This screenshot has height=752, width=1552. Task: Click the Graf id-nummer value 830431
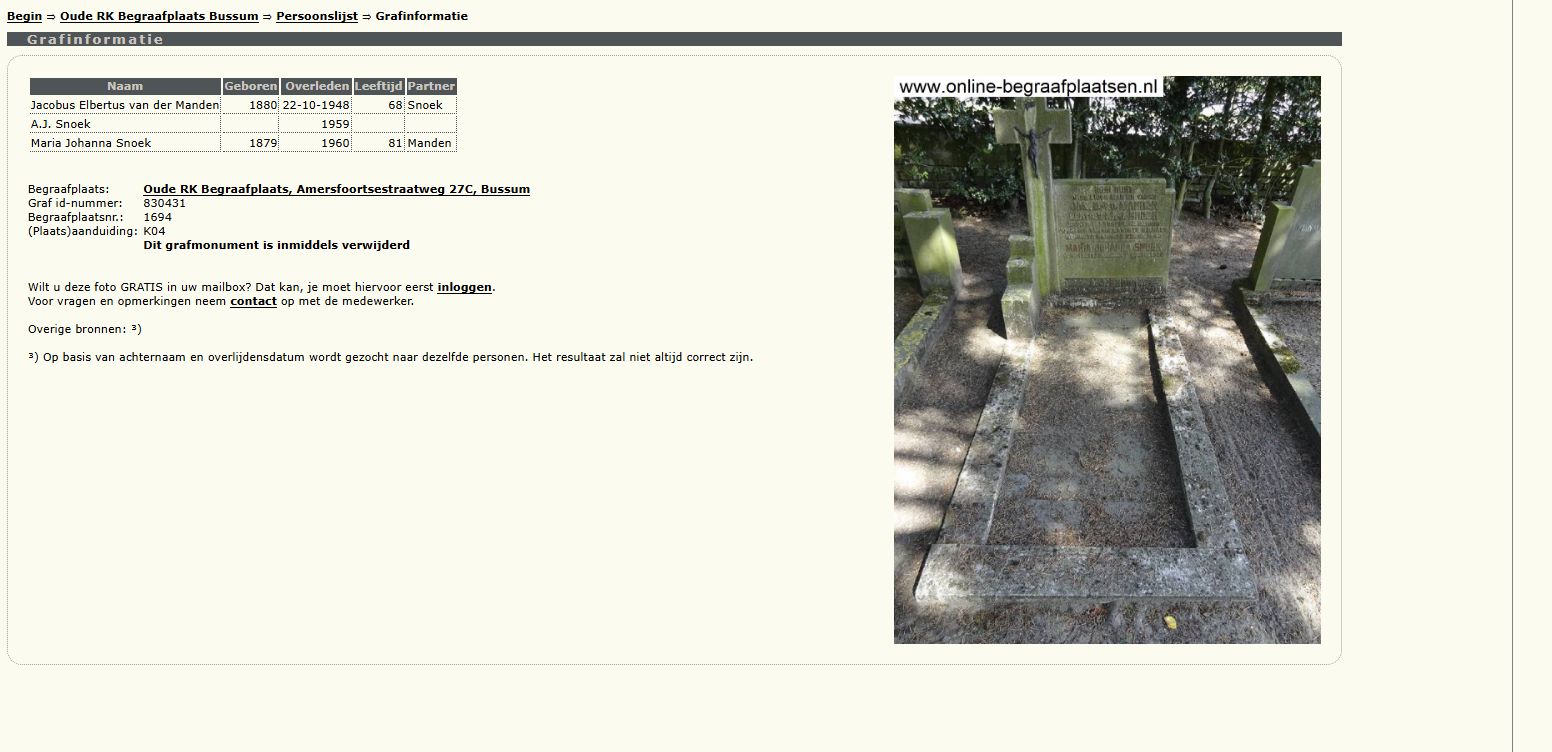pyautogui.click(x=165, y=203)
